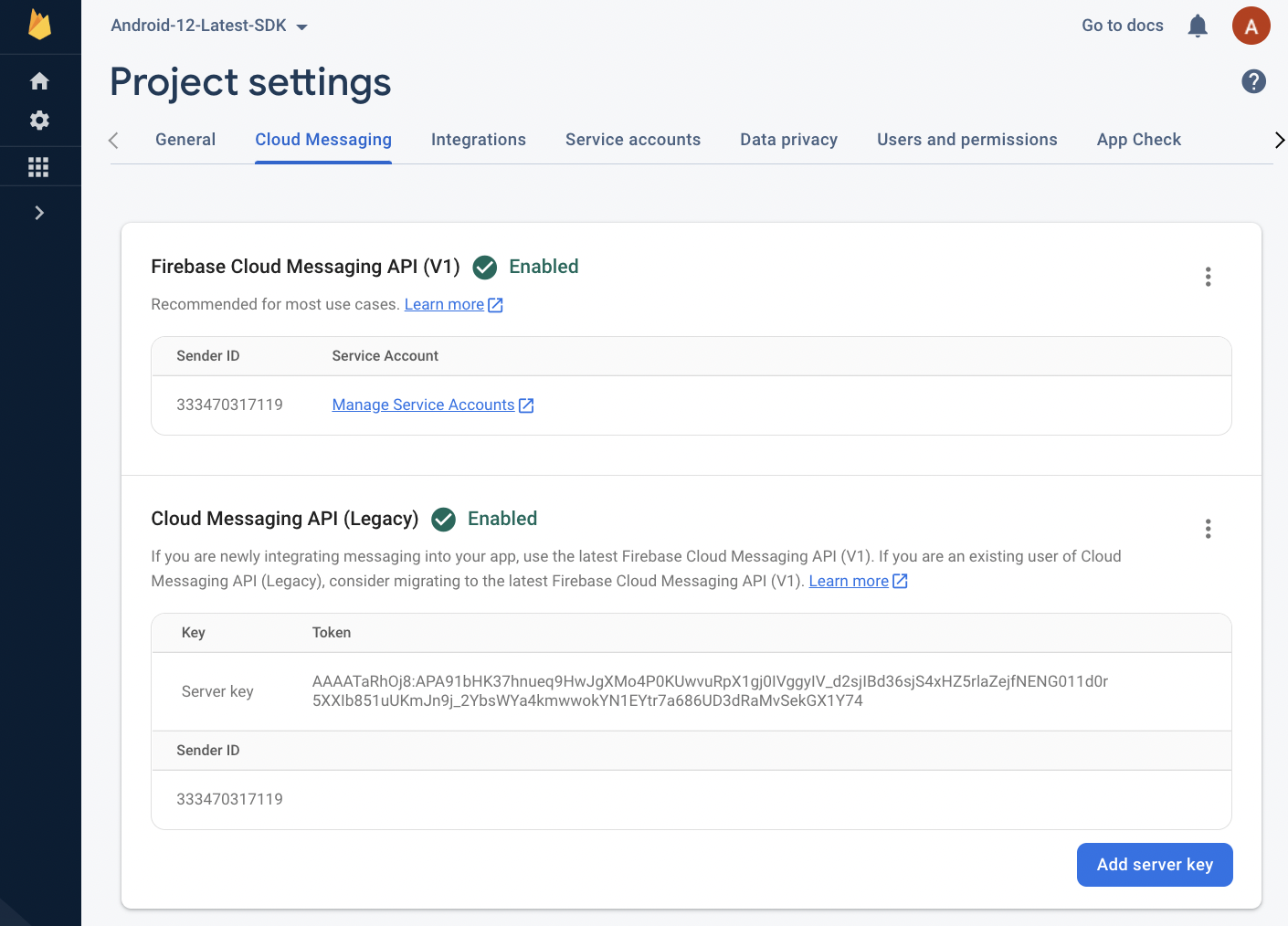1288x926 pixels.
Task: Open Firebase Cloud Messaging API (V1) options menu
Action: click(1208, 277)
